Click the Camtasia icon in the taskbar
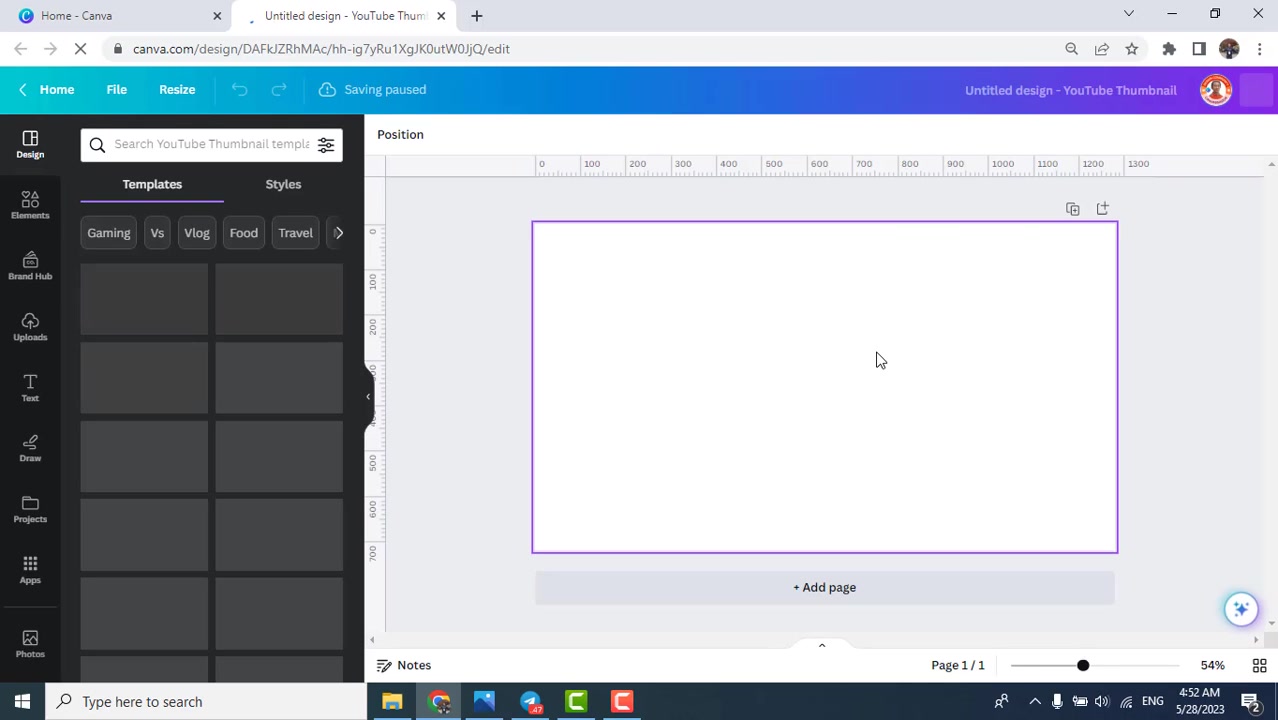The image size is (1278, 720). click(575, 701)
